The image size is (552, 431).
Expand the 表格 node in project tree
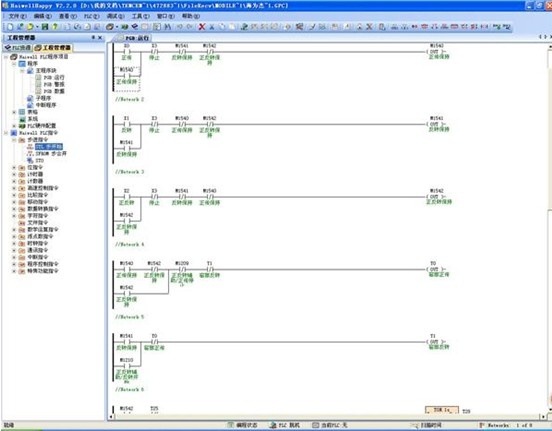[14, 112]
